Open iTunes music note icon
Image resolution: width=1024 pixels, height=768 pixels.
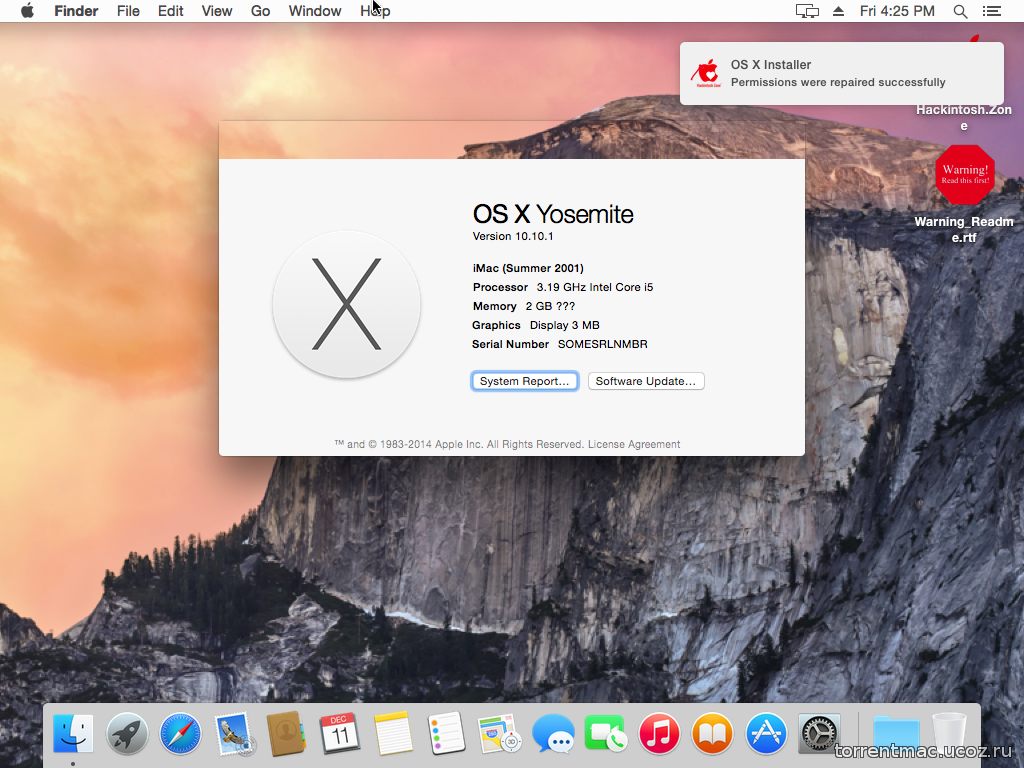[660, 733]
